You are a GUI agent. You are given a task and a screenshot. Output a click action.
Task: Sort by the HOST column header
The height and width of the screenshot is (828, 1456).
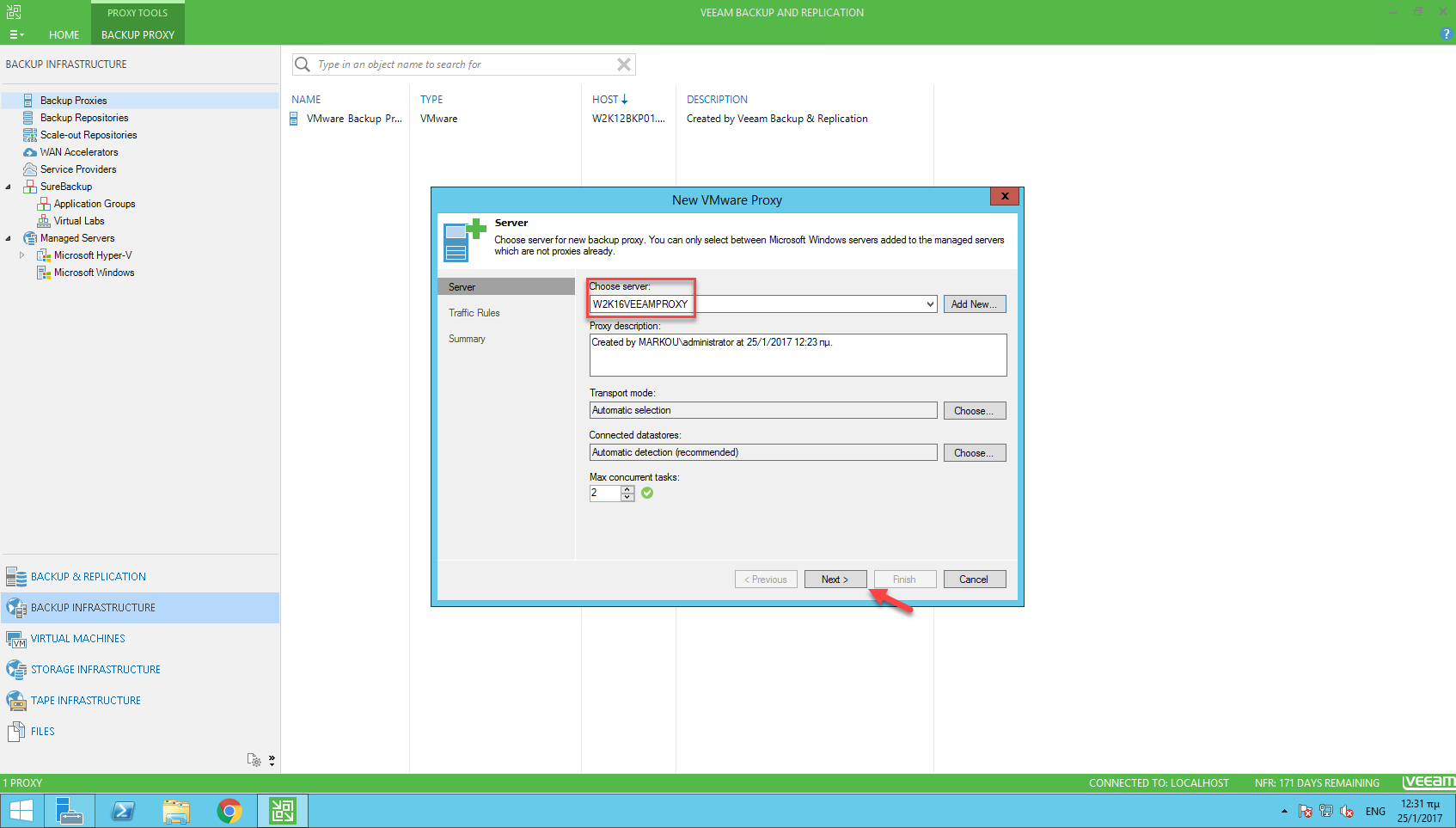pyautogui.click(x=610, y=100)
